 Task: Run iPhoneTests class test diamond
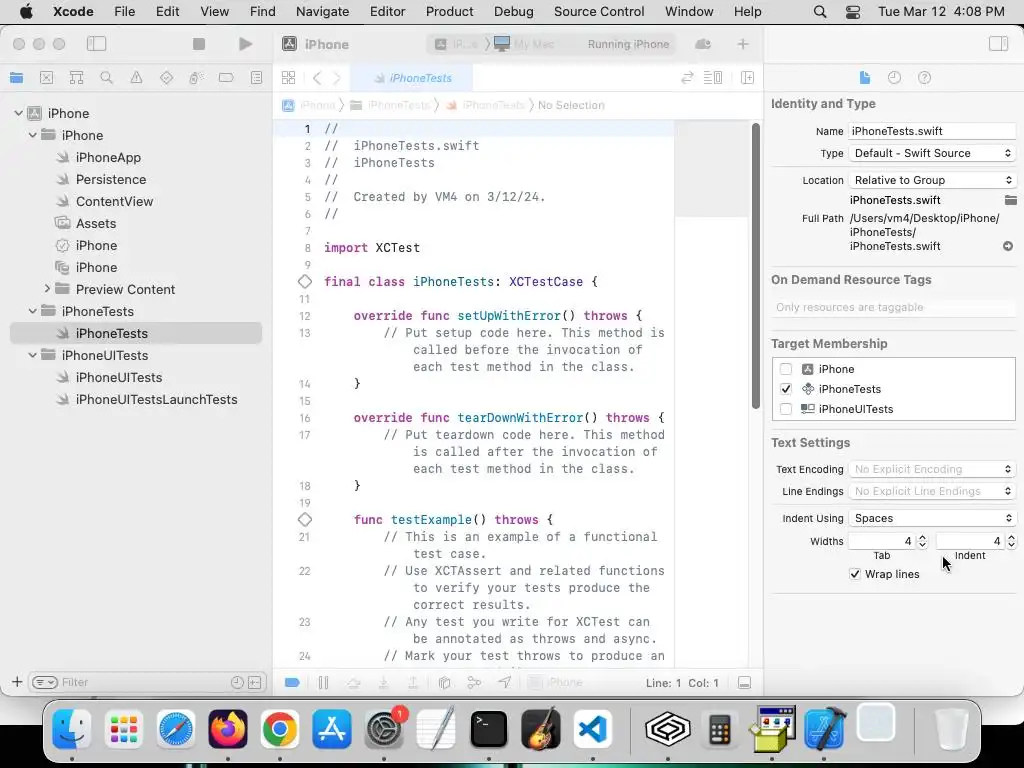click(x=305, y=281)
